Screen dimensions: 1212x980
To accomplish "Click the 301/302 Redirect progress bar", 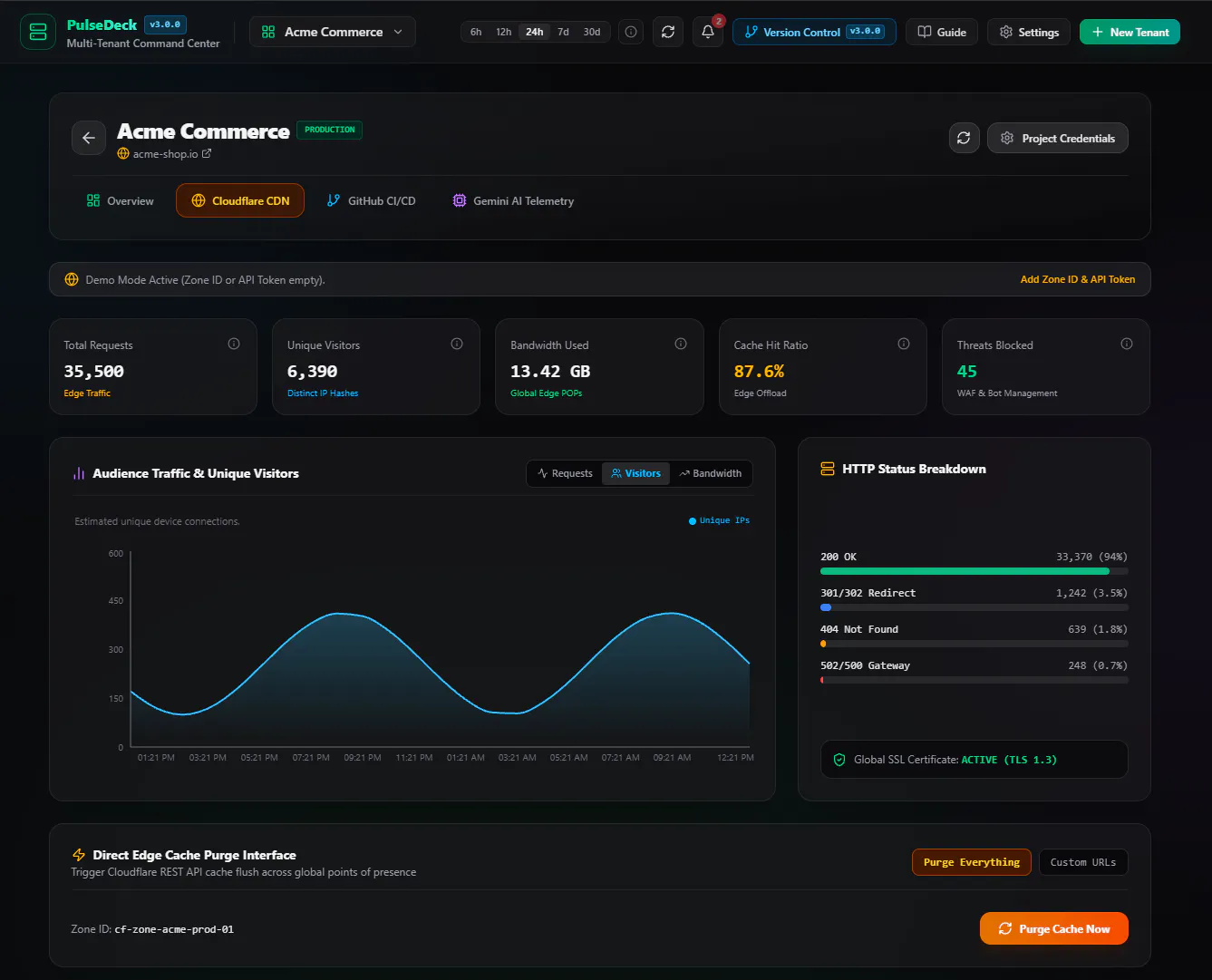I will click(974, 607).
